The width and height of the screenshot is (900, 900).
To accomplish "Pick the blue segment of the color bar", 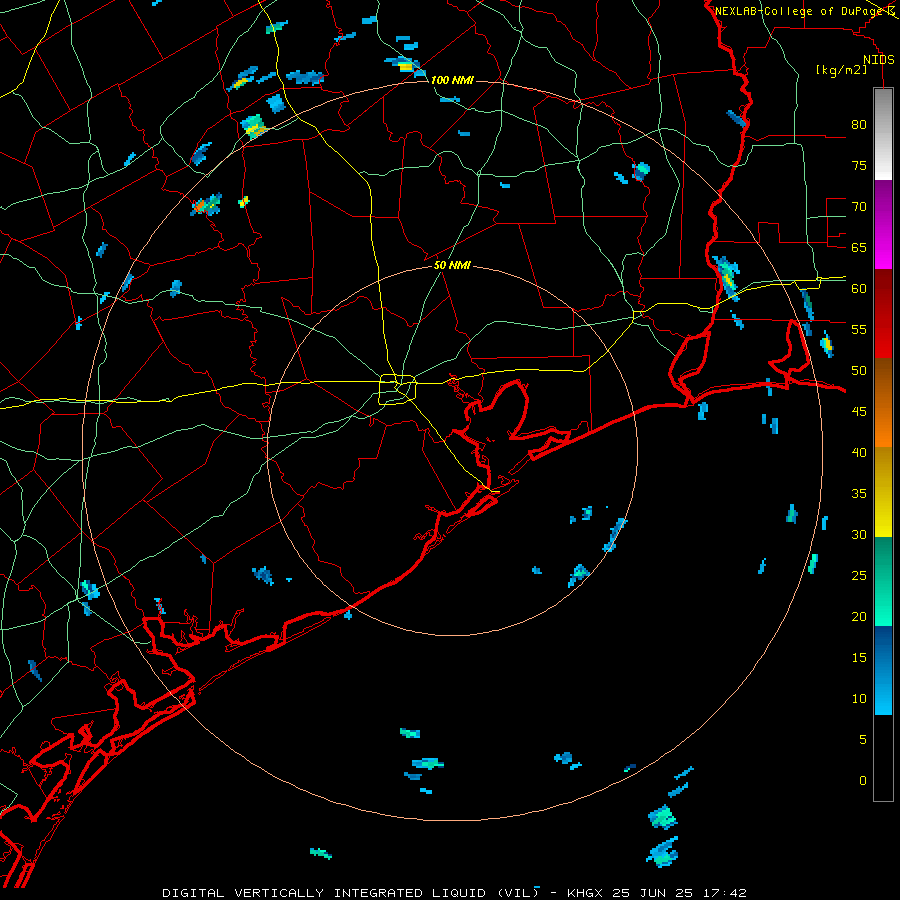I will pyautogui.click(x=883, y=670).
